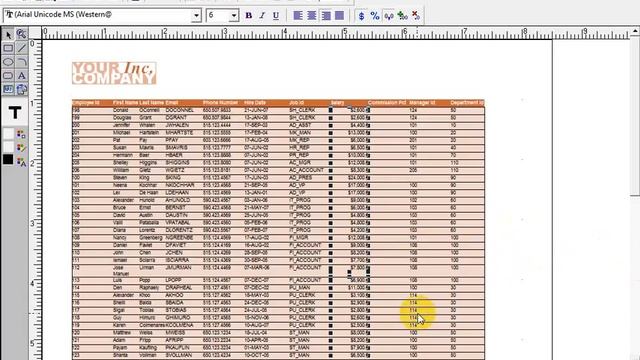Open the Fill Color palette tool
640x360 pixels.
21,134
